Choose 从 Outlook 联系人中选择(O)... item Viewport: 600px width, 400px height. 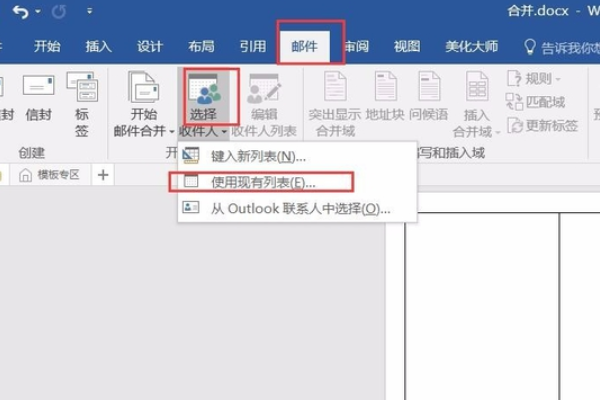297,209
